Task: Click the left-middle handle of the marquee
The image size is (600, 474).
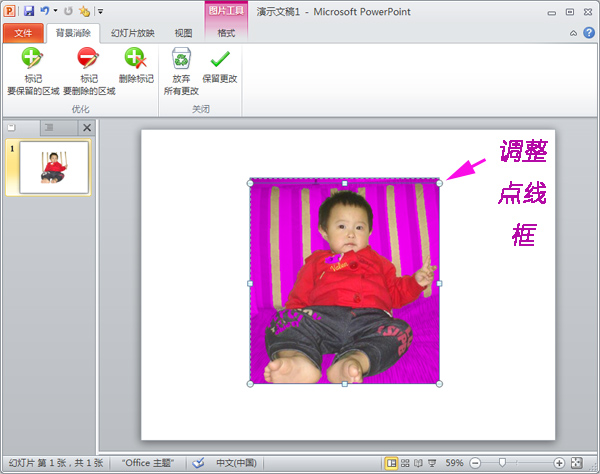Action: [x=250, y=283]
